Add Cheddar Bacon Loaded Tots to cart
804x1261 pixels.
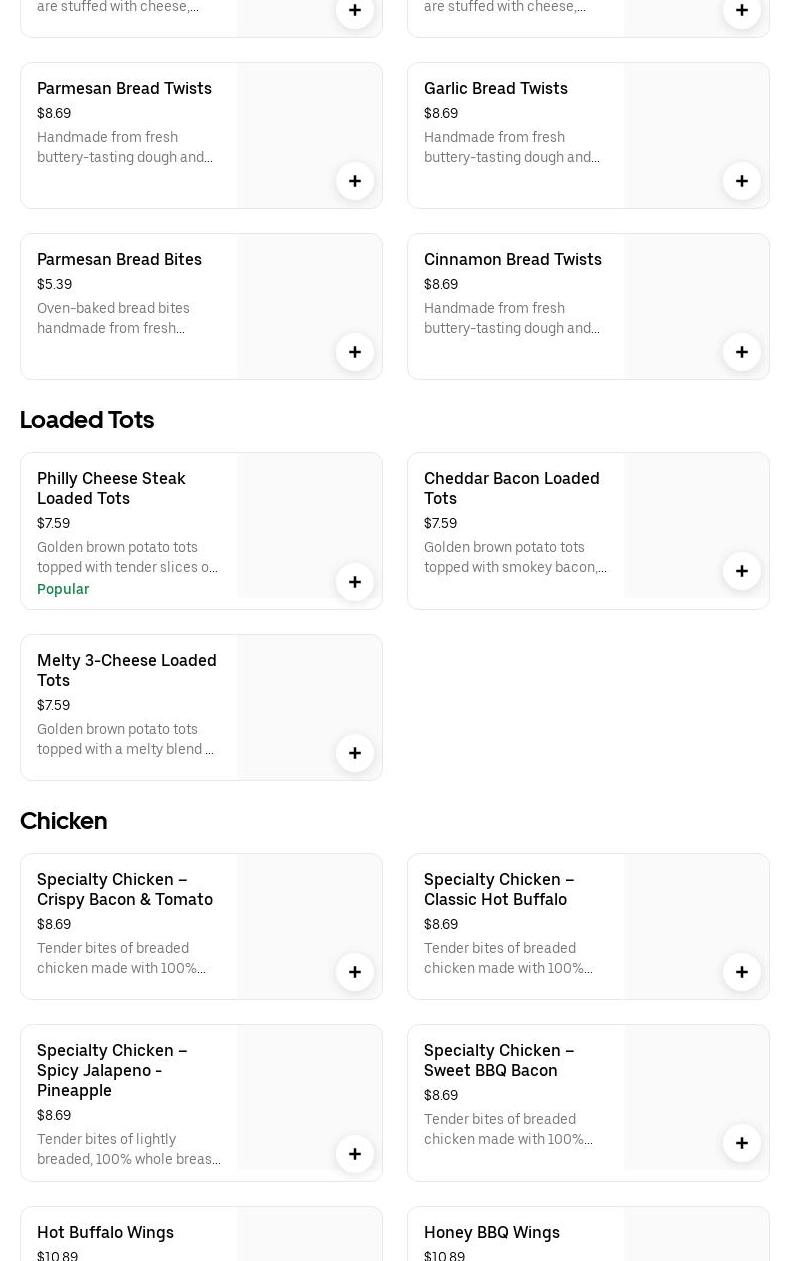click(742, 571)
